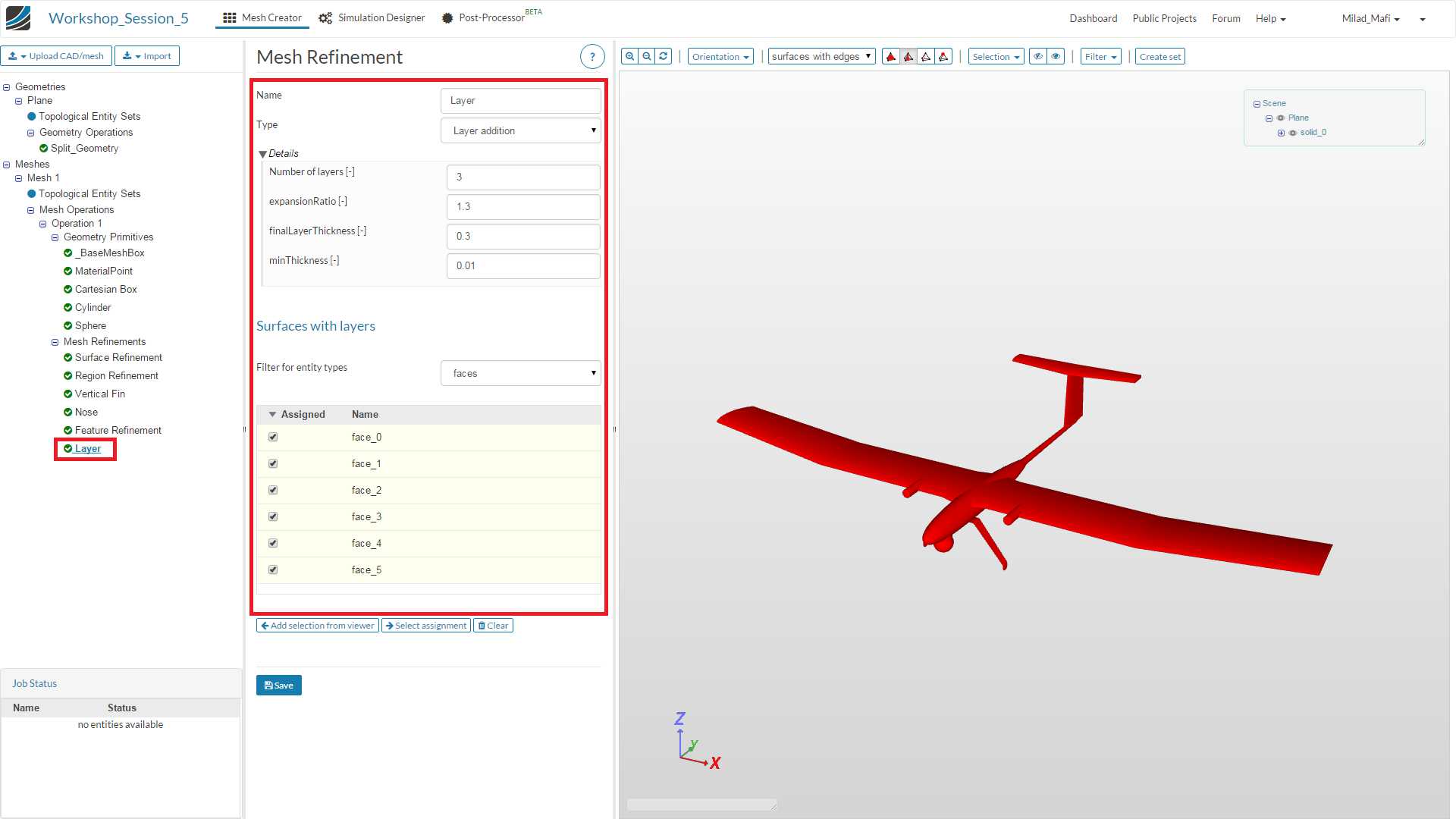
Task: Select the pick edges pyramid icon
Action: pyautogui.click(x=926, y=57)
